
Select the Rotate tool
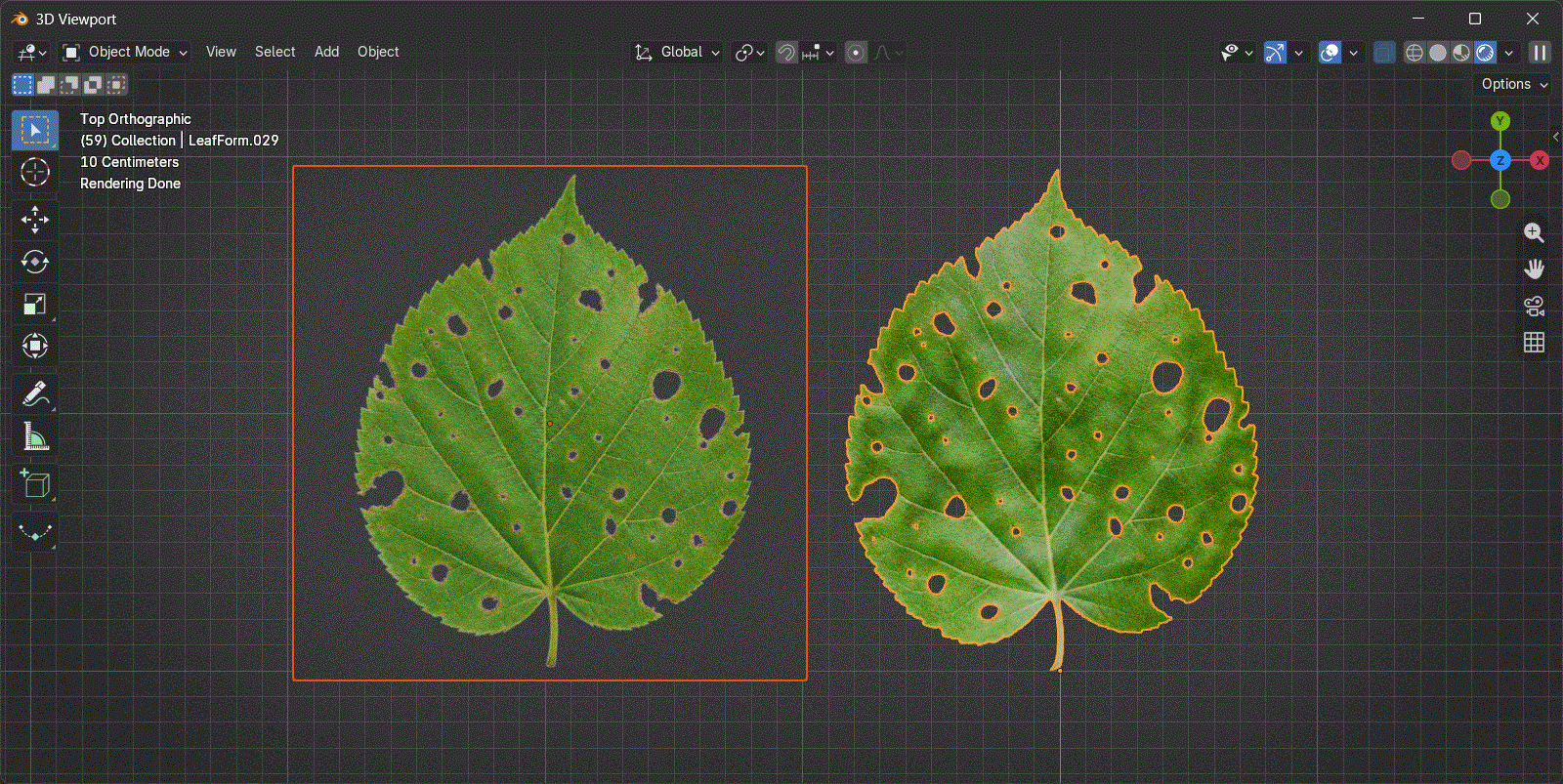click(x=35, y=262)
